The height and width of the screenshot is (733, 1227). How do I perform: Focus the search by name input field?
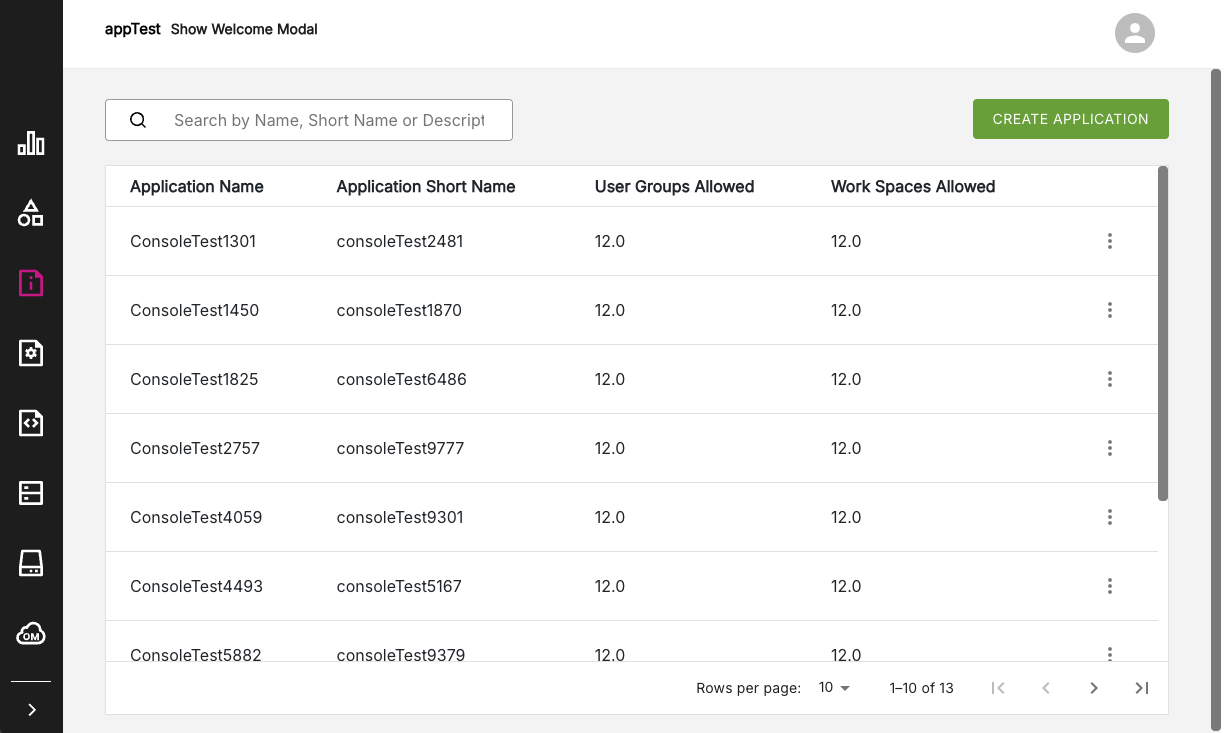[329, 120]
